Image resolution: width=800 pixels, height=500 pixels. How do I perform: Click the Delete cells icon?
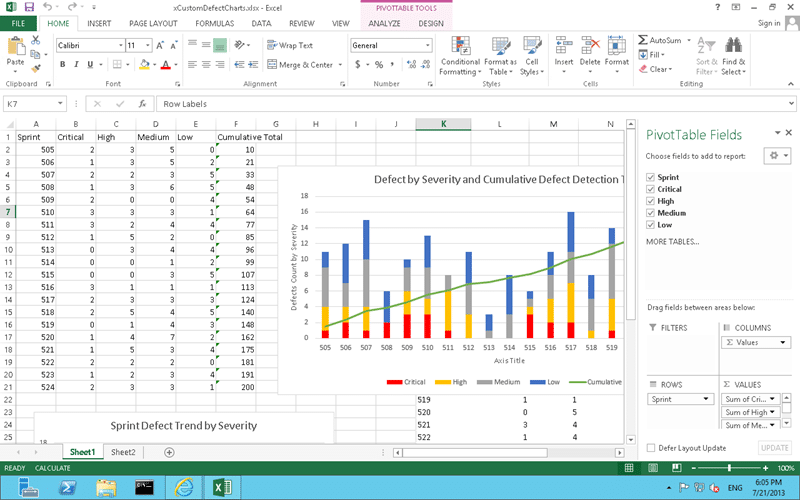pyautogui.click(x=590, y=46)
